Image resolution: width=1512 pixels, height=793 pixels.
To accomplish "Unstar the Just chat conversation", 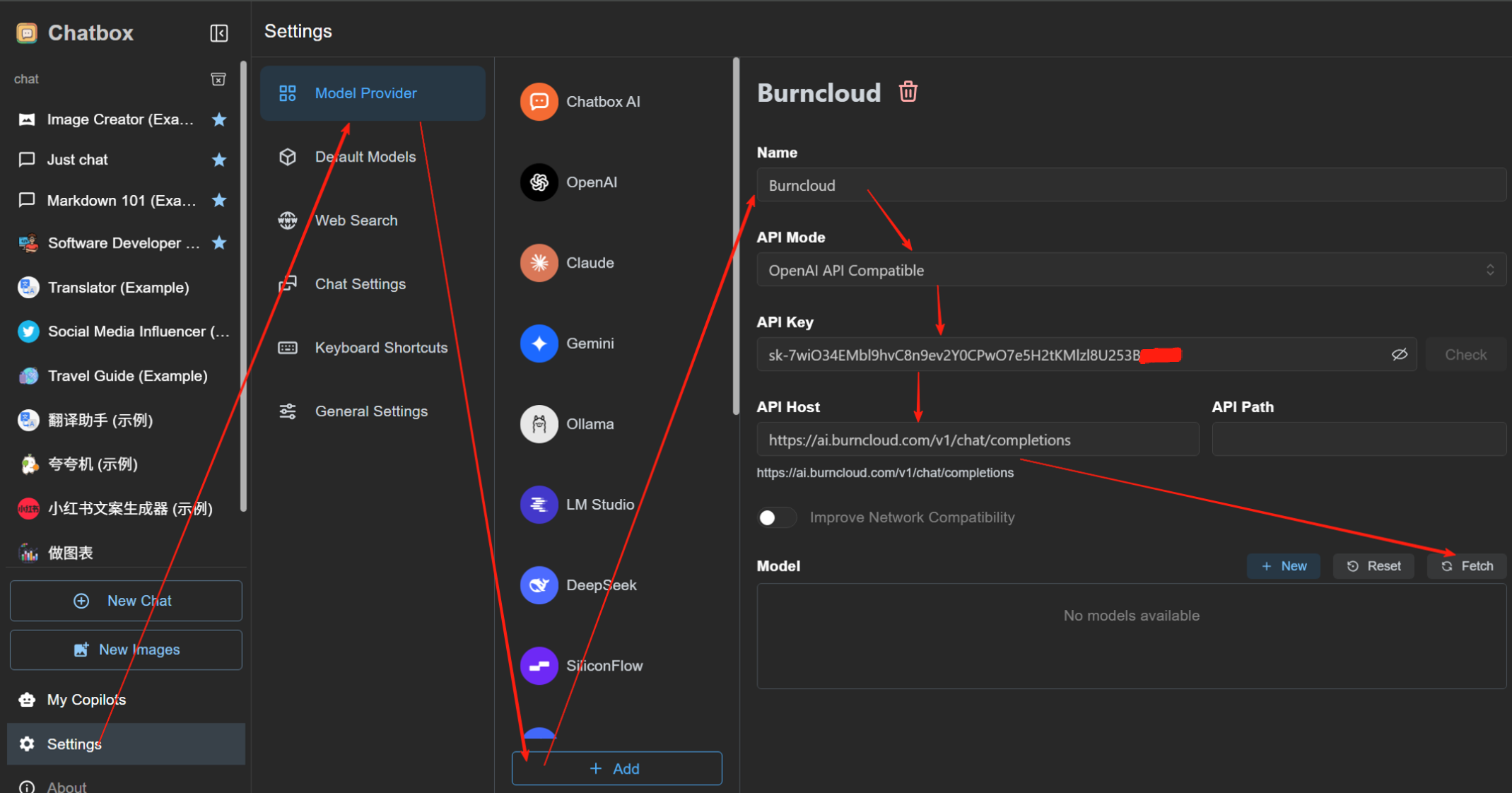I will 219,160.
